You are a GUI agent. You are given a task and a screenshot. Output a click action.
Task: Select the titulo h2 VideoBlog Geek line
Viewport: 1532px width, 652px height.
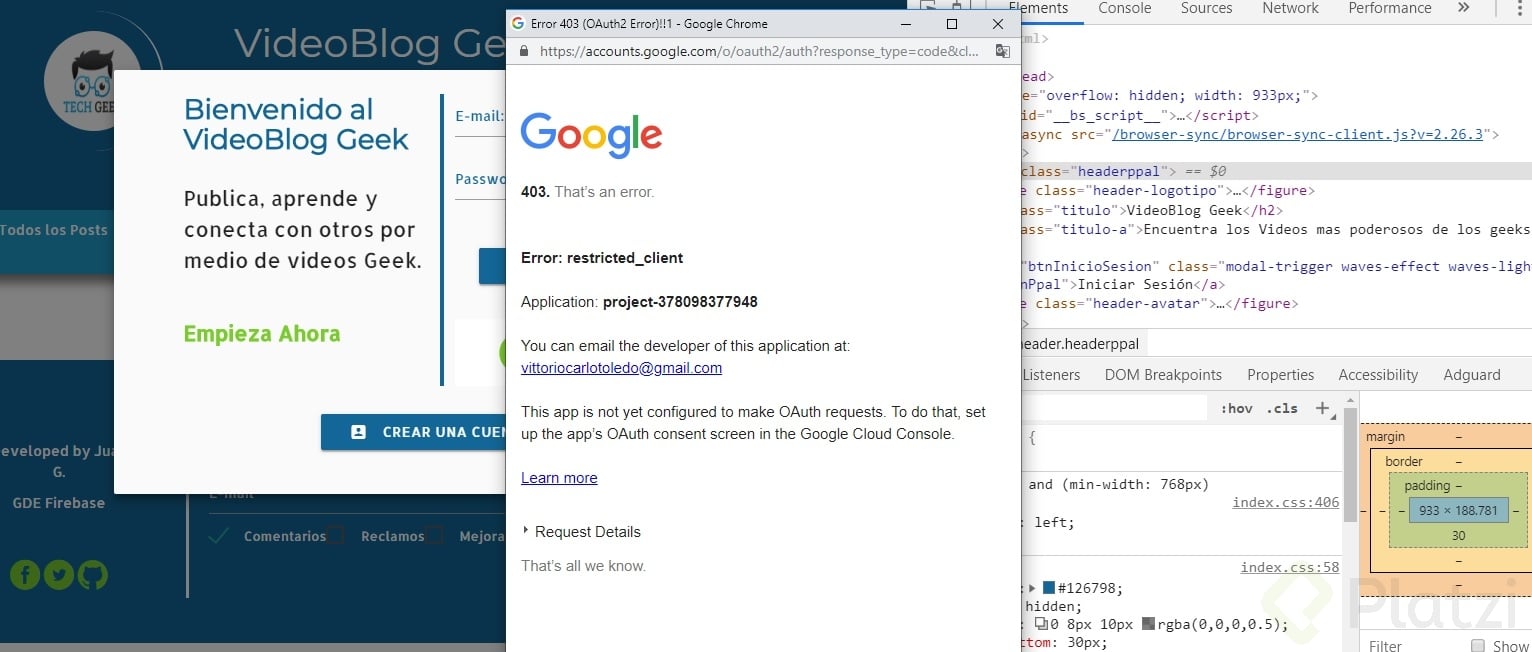tap(1151, 210)
